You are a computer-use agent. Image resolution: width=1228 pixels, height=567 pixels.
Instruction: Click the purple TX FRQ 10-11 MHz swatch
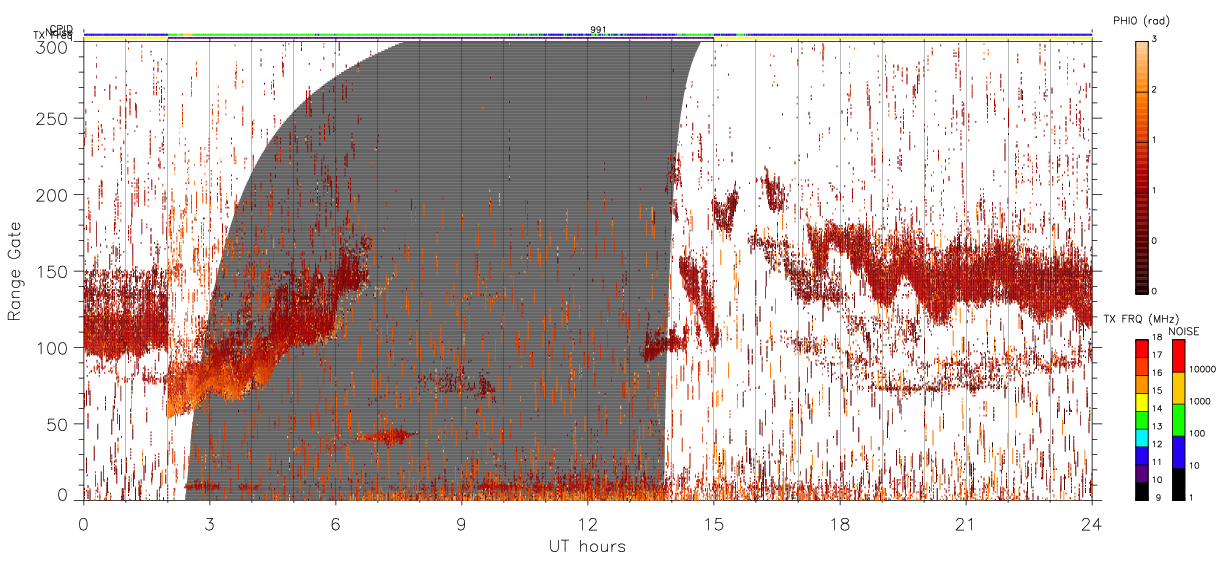coord(1141,473)
